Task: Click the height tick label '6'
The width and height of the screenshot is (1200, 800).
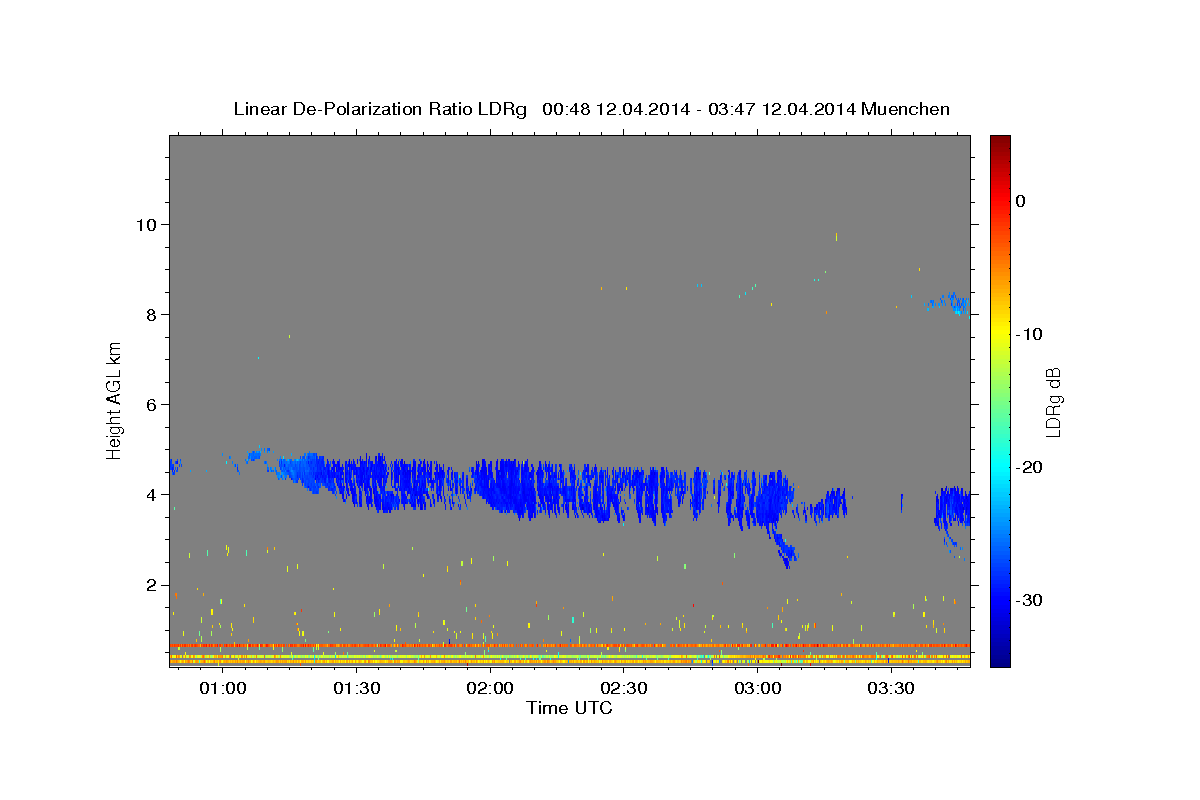Action: pos(152,404)
